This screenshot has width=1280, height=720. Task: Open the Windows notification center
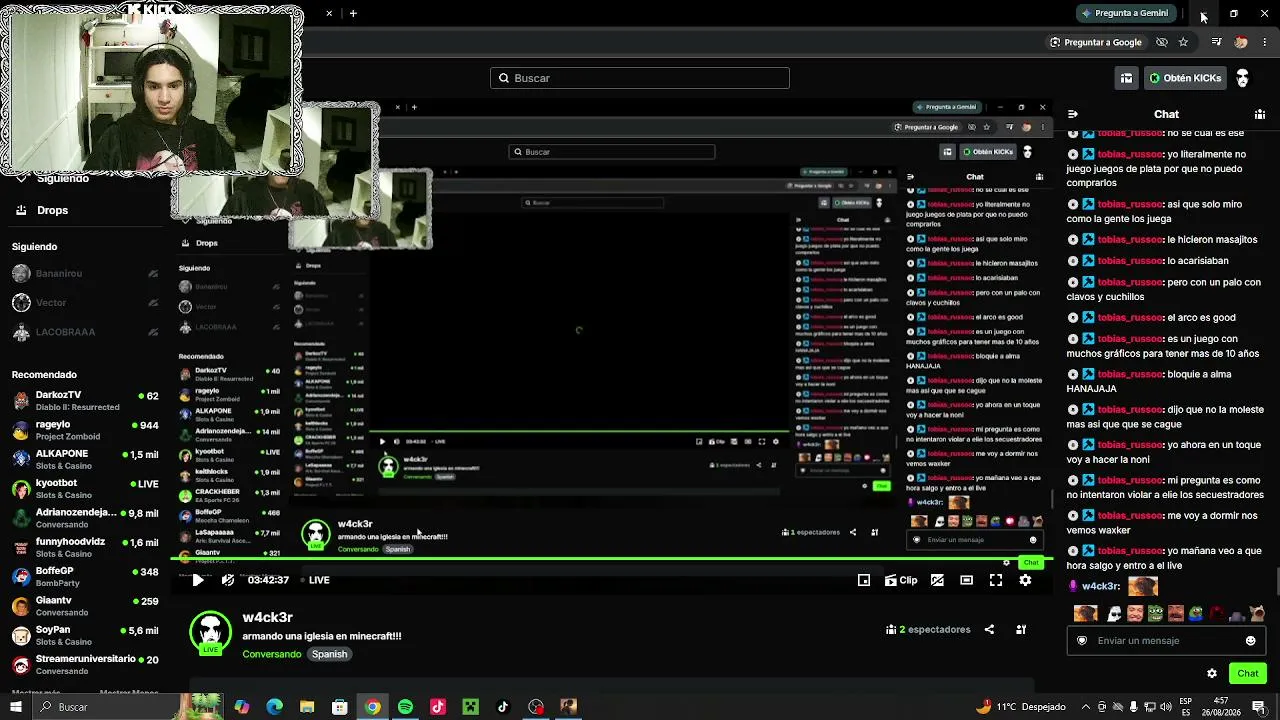[x=1258, y=707]
